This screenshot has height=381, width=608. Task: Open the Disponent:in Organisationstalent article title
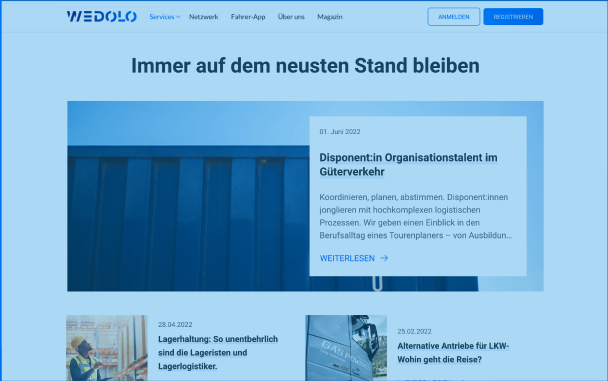[x=408, y=165]
